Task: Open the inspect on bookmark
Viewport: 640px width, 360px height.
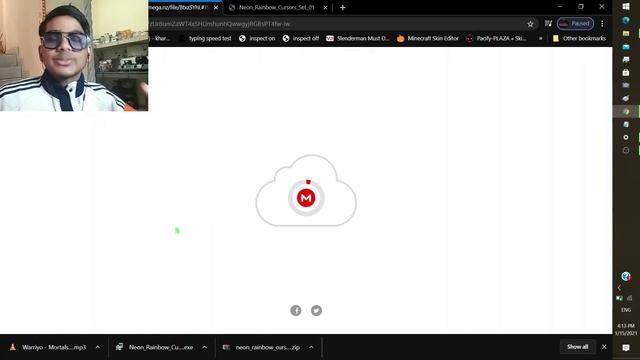Action: point(257,38)
